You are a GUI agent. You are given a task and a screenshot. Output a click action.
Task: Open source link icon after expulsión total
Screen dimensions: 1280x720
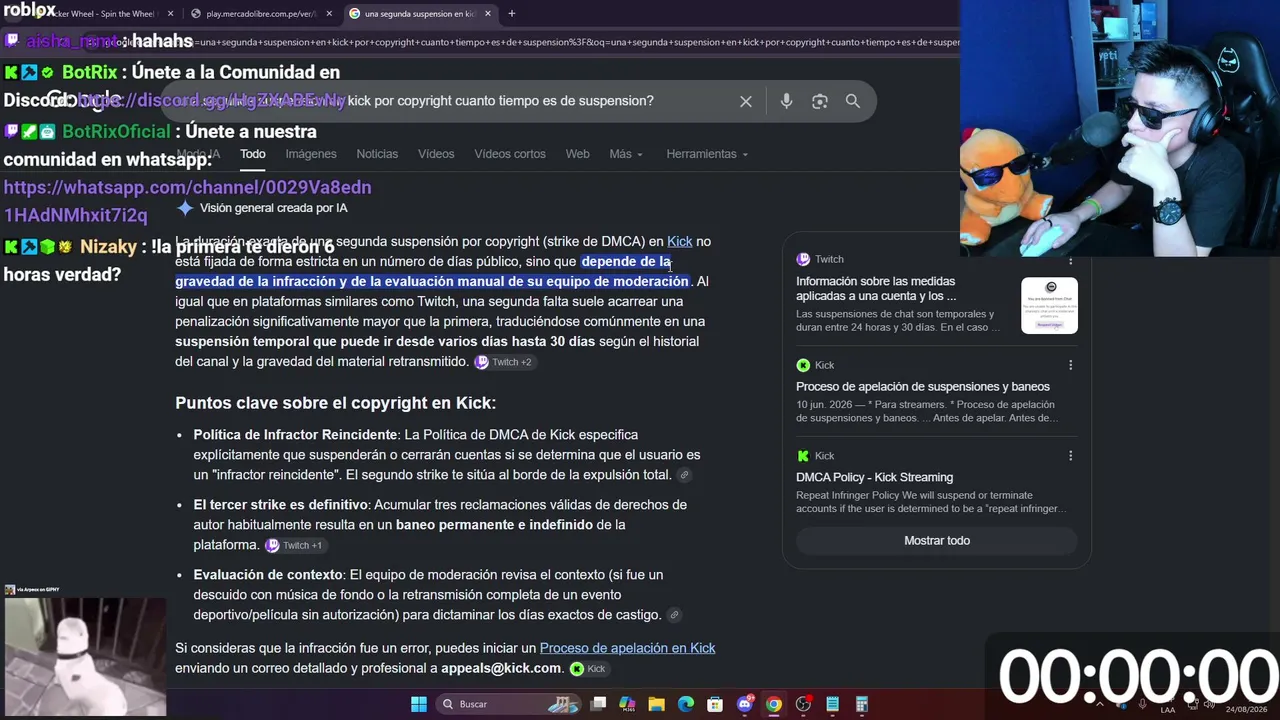683,475
